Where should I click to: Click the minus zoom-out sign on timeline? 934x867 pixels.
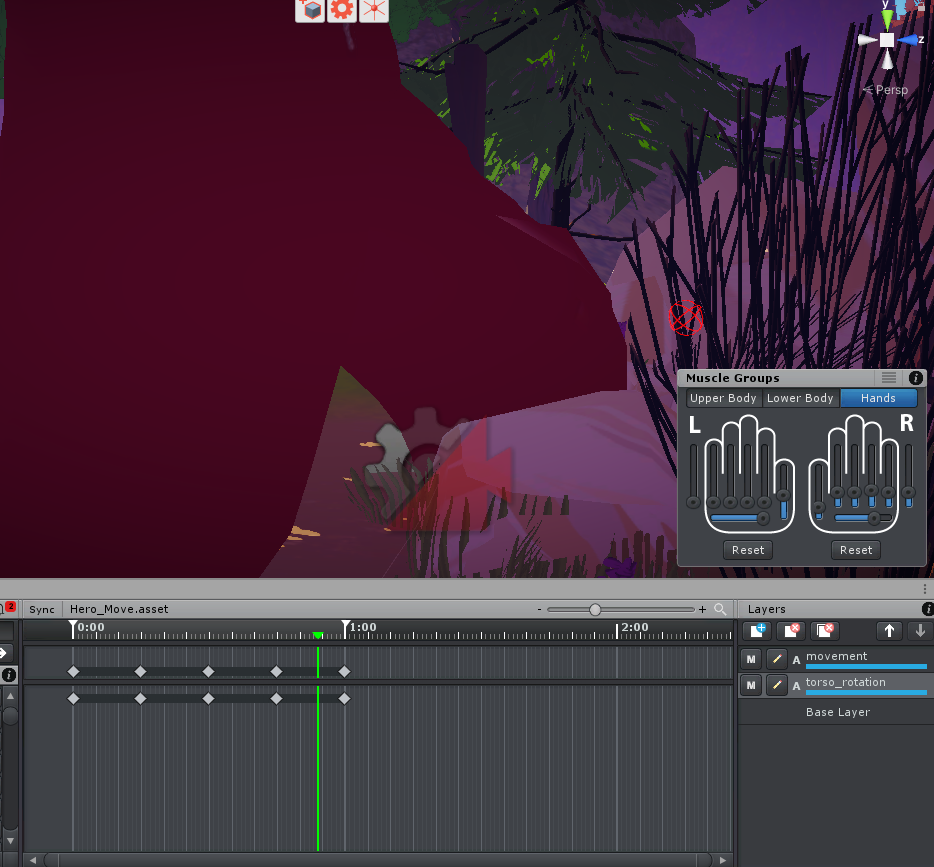[x=539, y=609]
